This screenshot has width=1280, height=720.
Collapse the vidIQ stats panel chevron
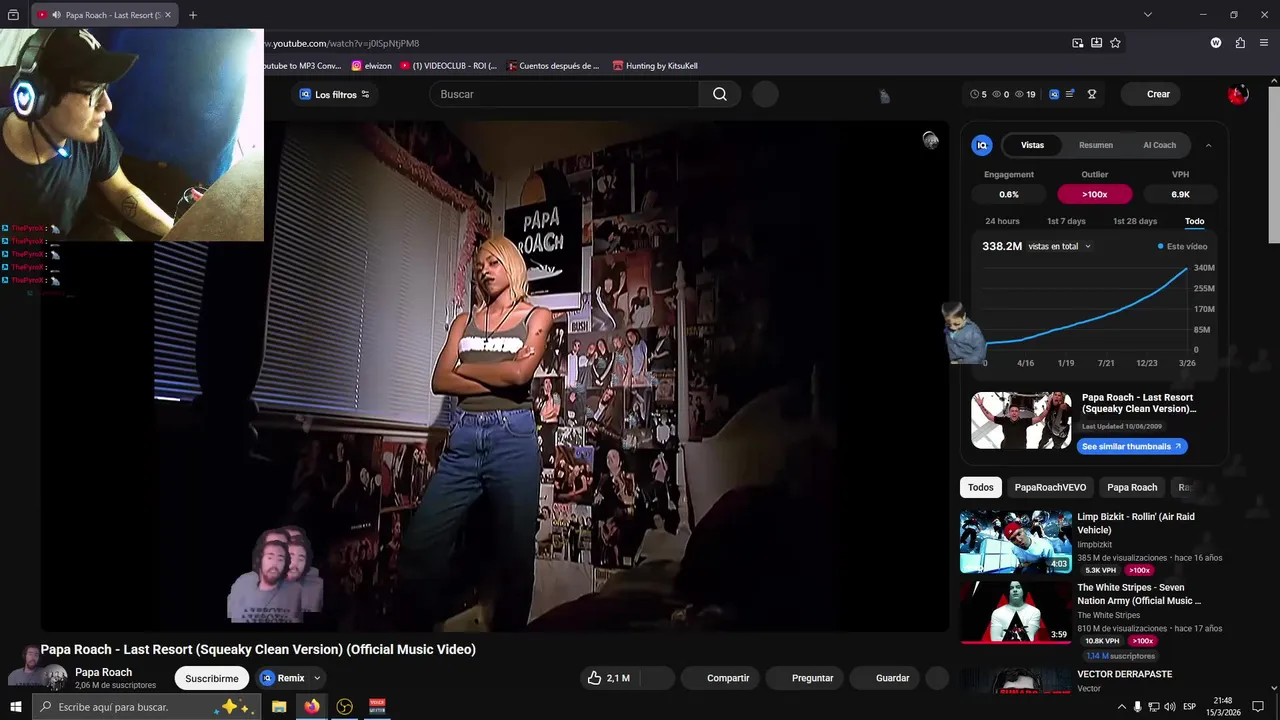pos(1208,145)
